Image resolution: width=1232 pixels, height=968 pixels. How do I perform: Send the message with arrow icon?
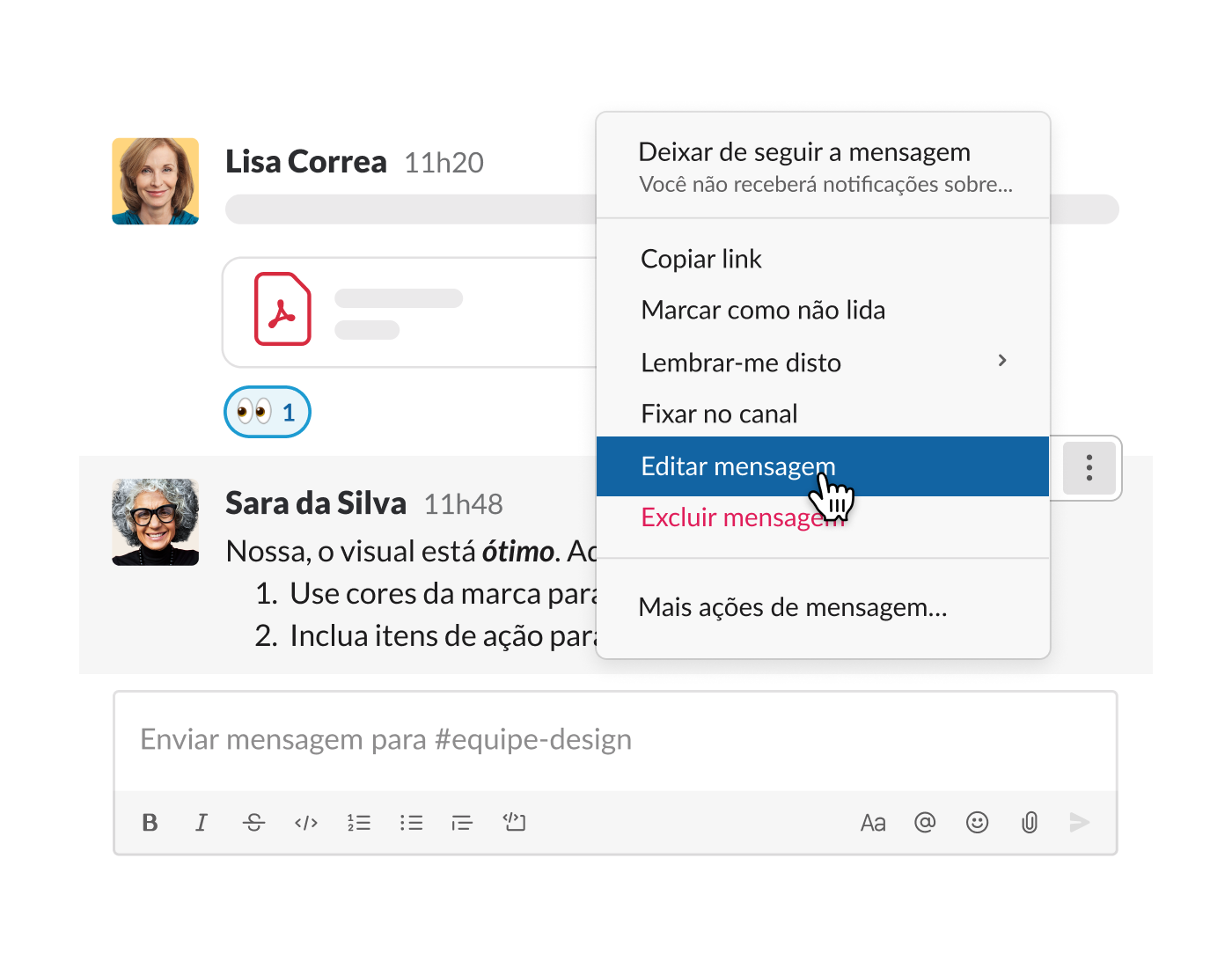(x=1080, y=822)
